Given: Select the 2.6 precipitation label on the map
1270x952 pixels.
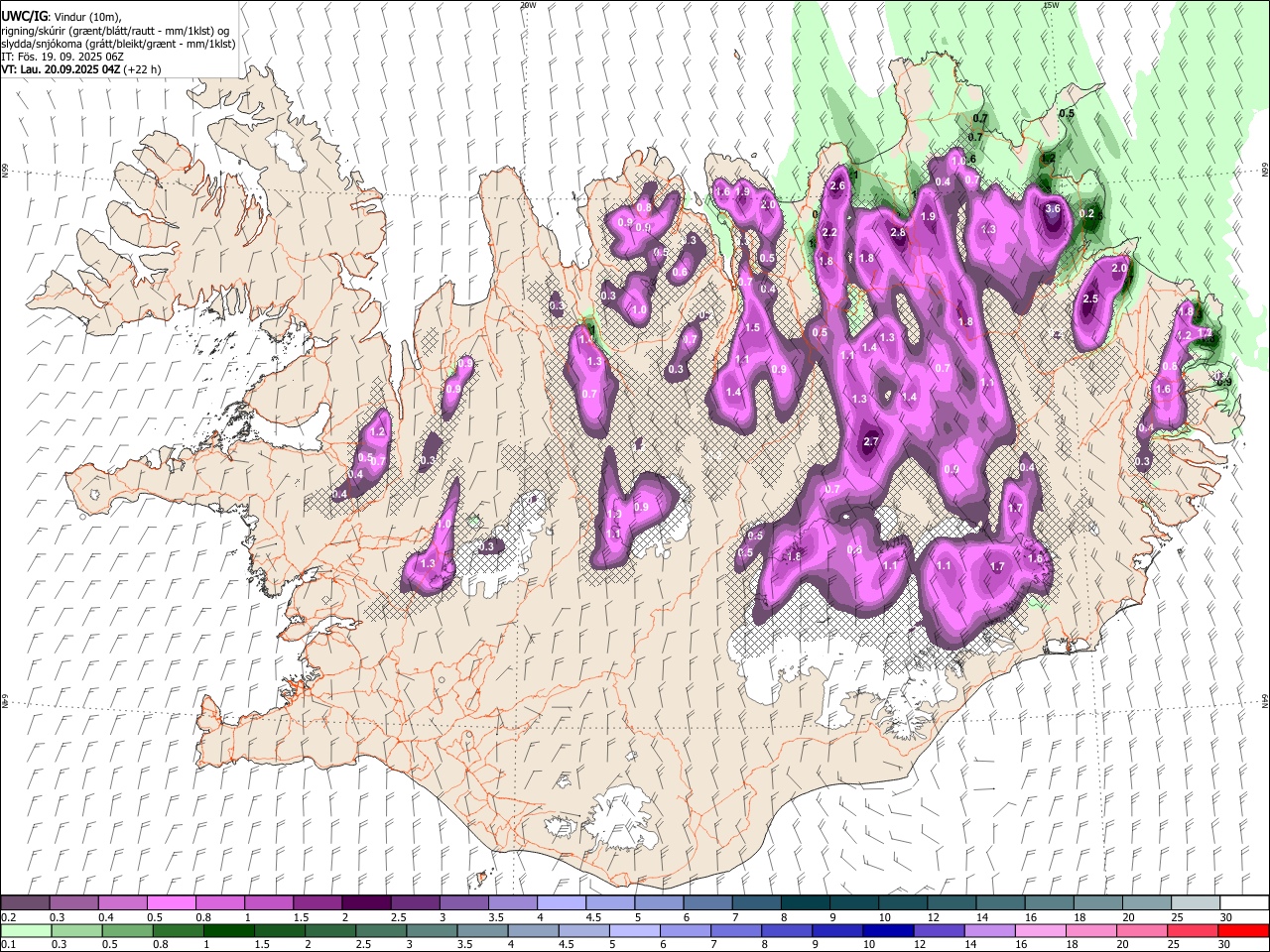Looking at the screenshot, I should coord(837,185).
